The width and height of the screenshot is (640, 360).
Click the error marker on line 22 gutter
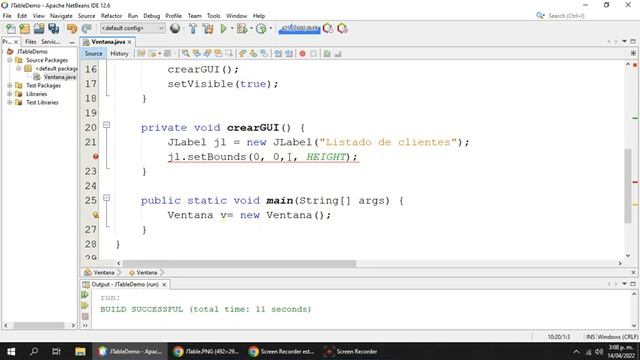coord(96,156)
